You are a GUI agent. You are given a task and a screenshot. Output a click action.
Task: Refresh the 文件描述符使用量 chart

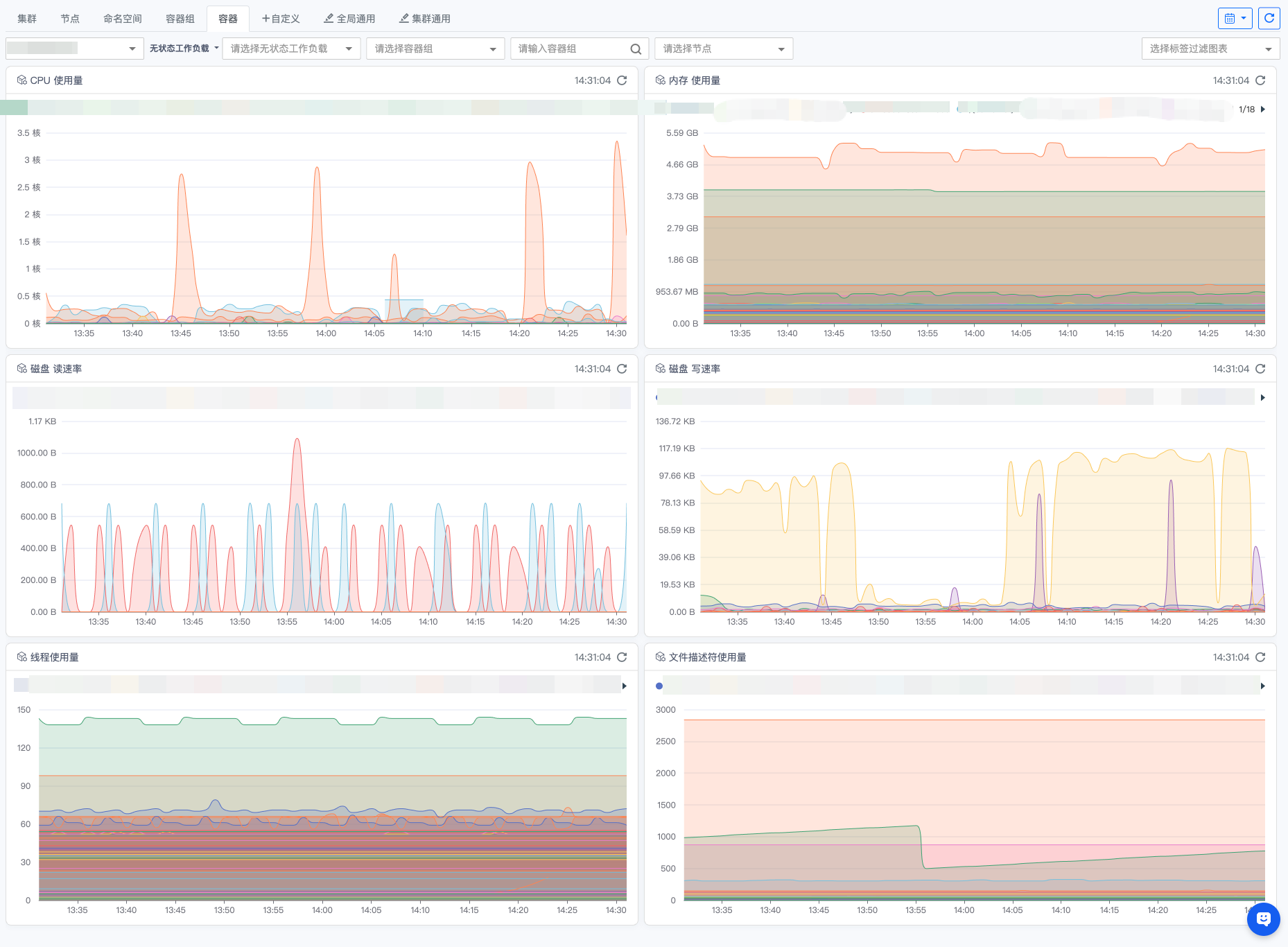pyautogui.click(x=1260, y=657)
